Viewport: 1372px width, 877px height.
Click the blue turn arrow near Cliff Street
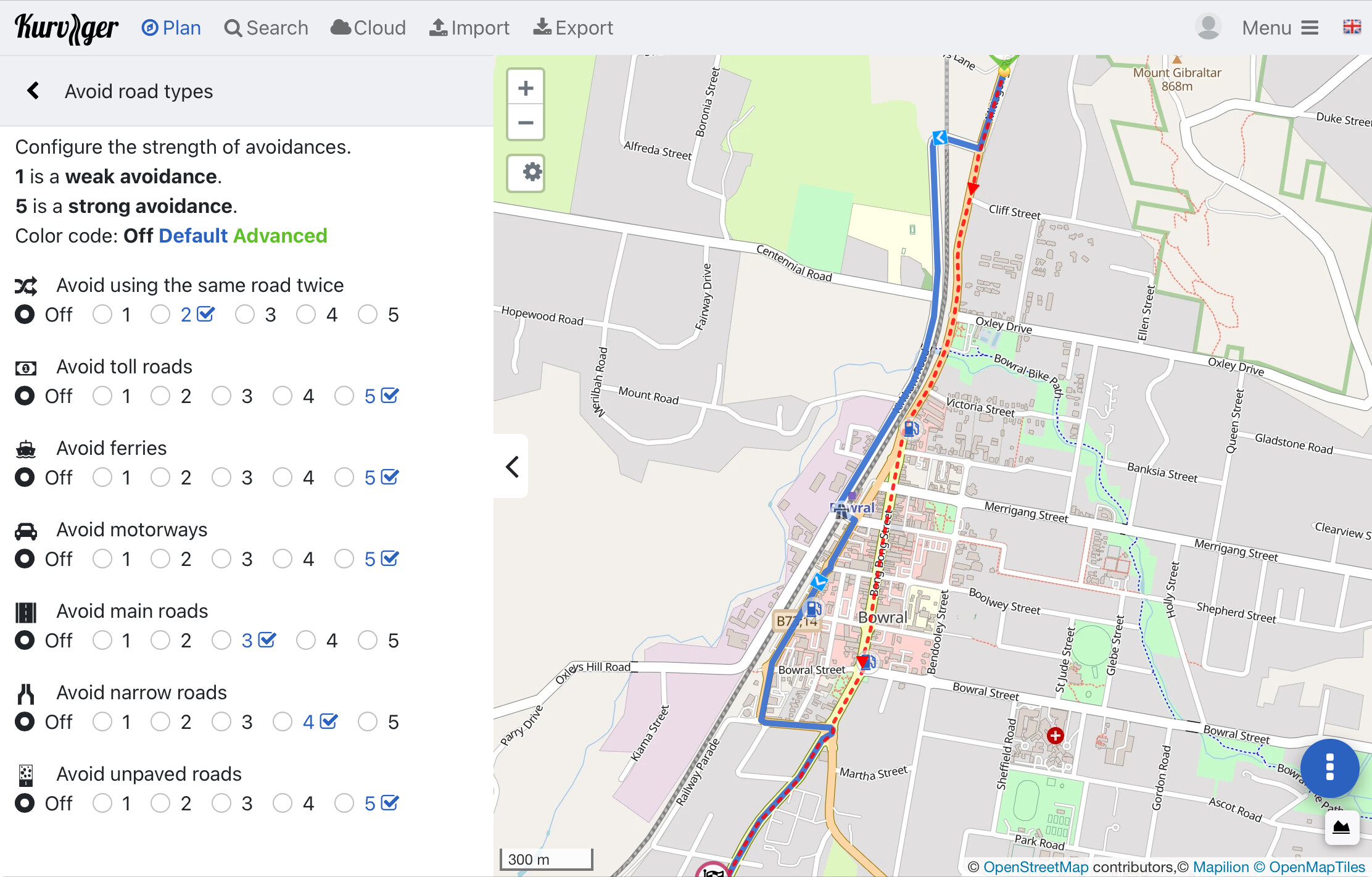[x=940, y=138]
